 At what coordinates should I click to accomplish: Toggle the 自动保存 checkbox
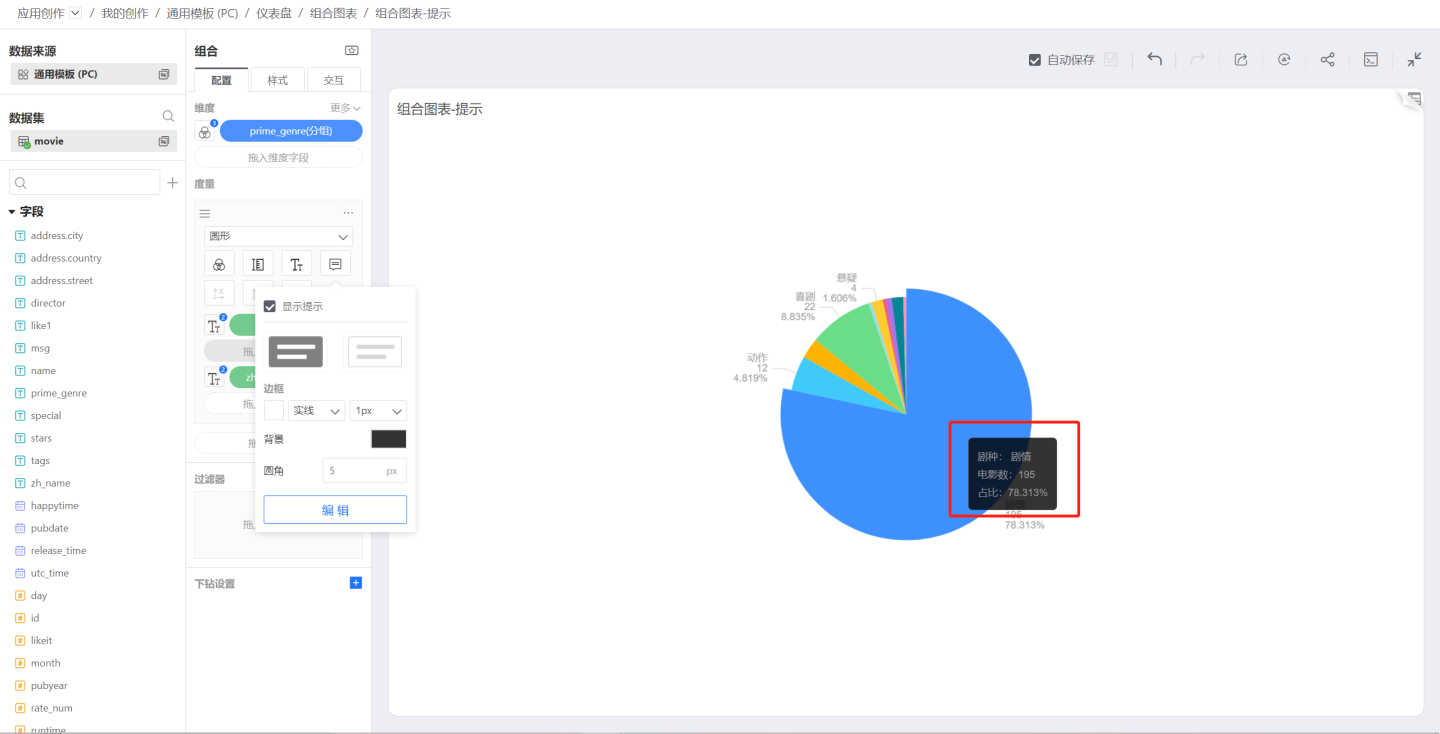point(1035,60)
